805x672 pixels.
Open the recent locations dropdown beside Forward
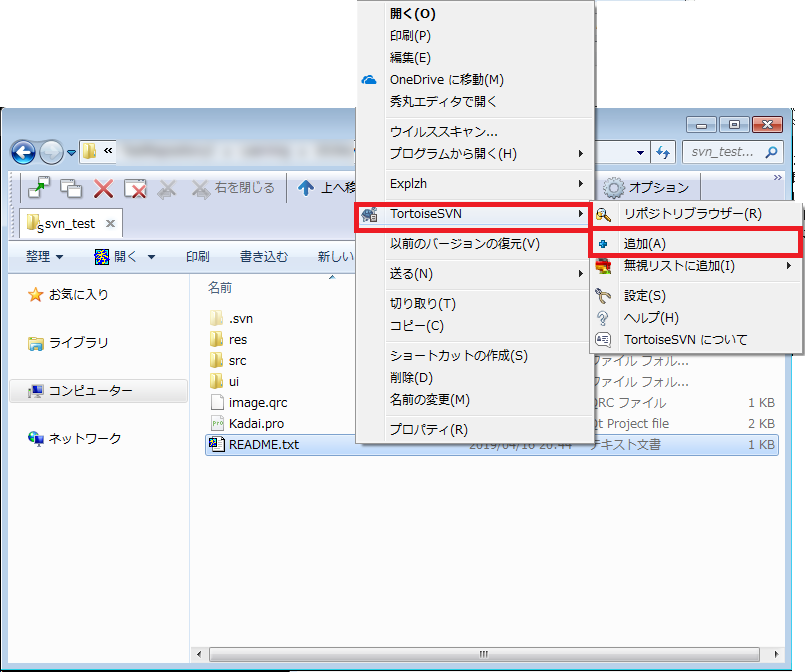[71, 152]
